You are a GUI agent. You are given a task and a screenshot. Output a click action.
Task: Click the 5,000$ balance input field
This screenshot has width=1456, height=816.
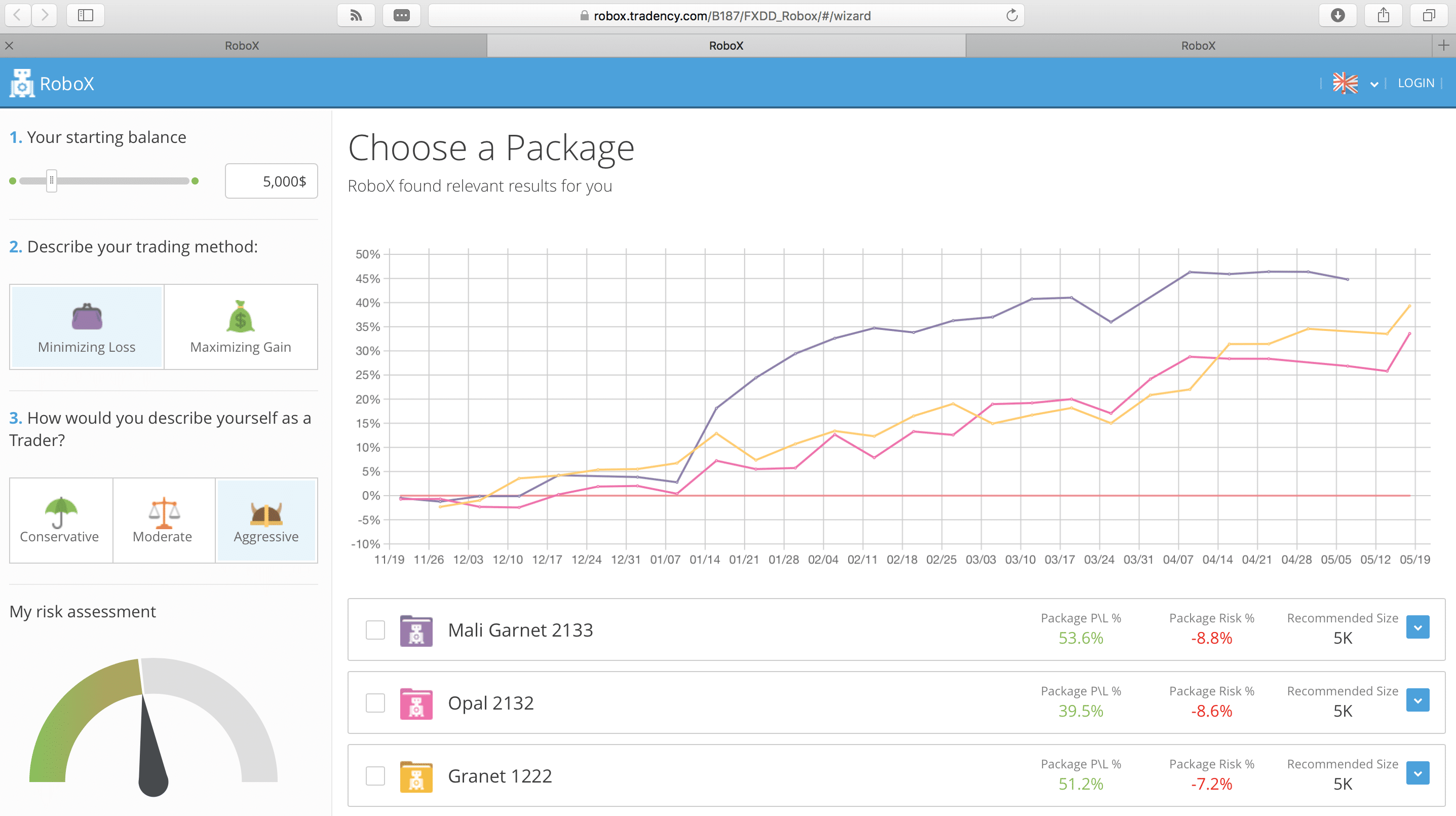pos(272,181)
